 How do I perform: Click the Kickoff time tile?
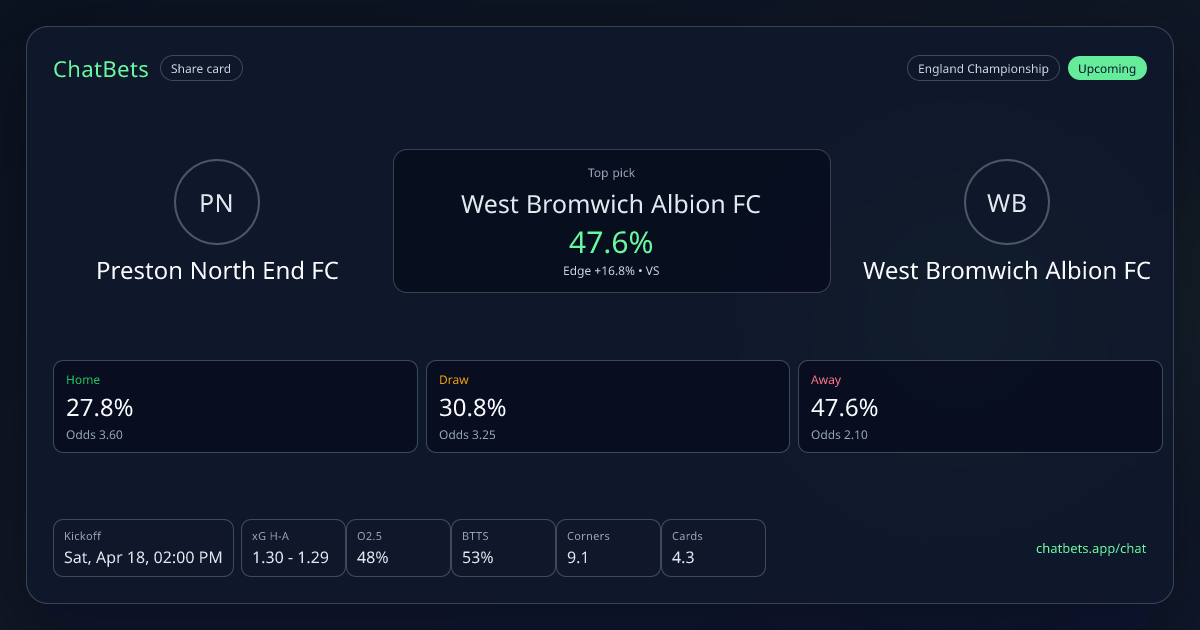point(143,548)
